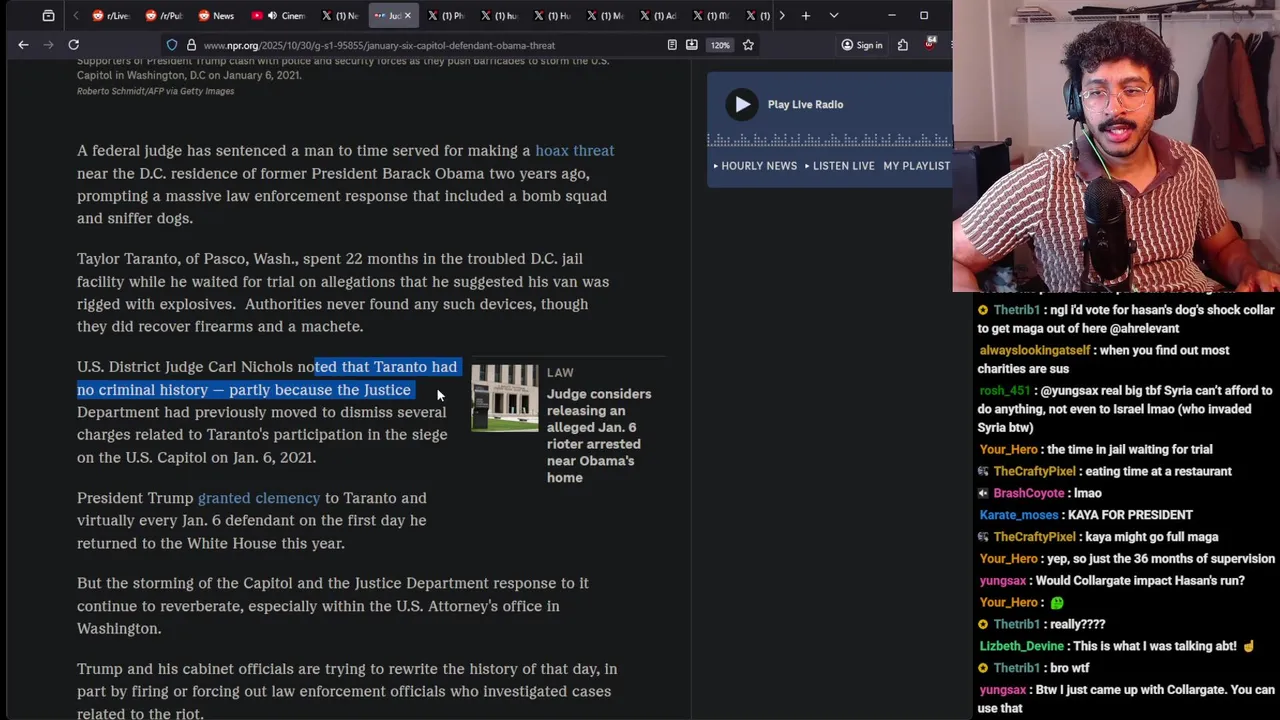
Task: Click chat username rosh_451
Action: click(1004, 390)
